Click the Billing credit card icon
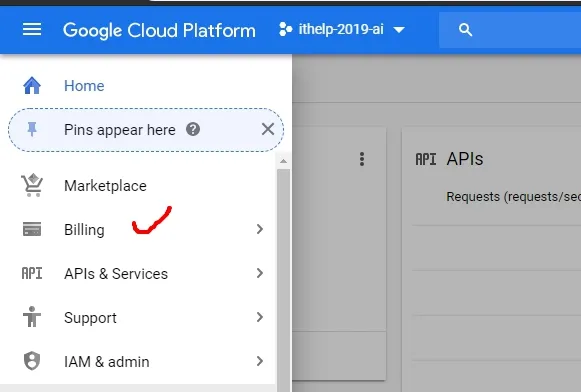 tap(32, 229)
